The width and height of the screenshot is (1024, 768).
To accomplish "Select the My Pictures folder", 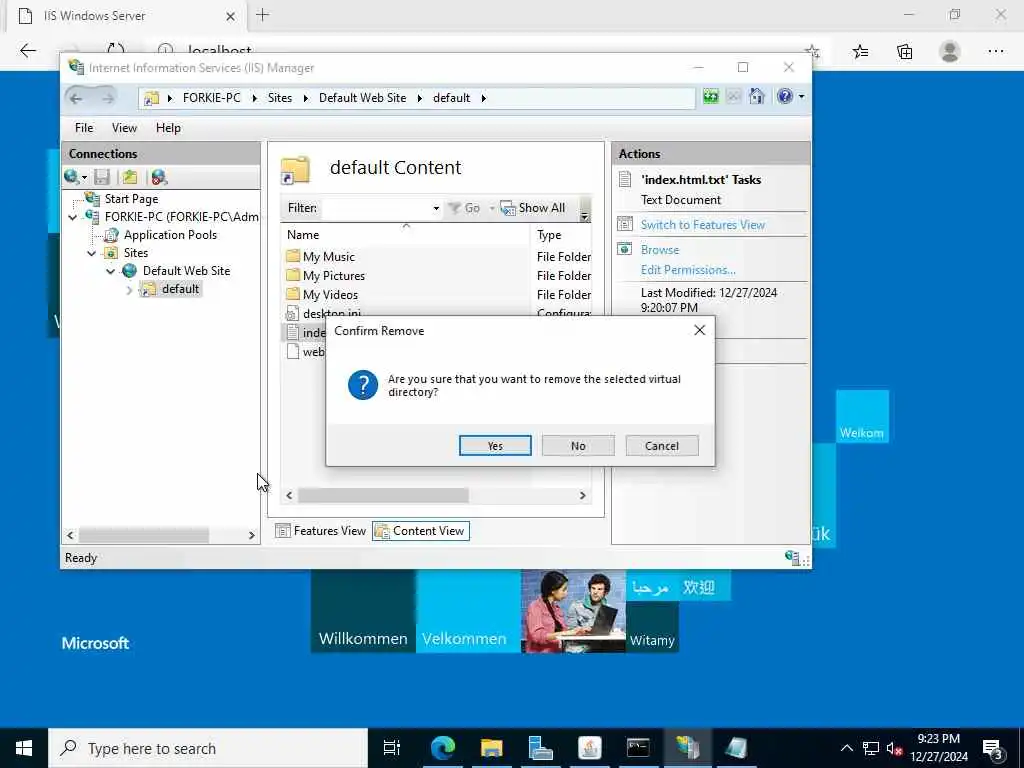I will (x=334, y=276).
